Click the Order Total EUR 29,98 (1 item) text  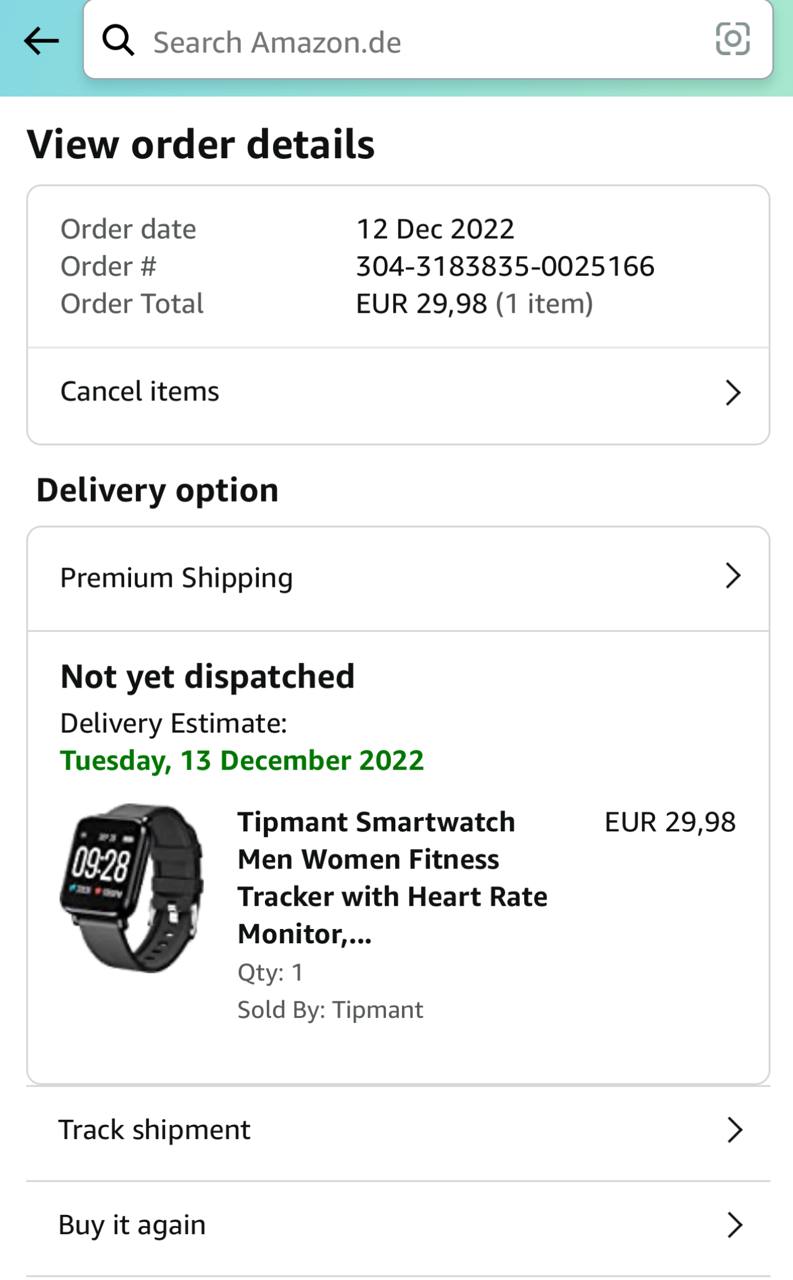coord(474,304)
